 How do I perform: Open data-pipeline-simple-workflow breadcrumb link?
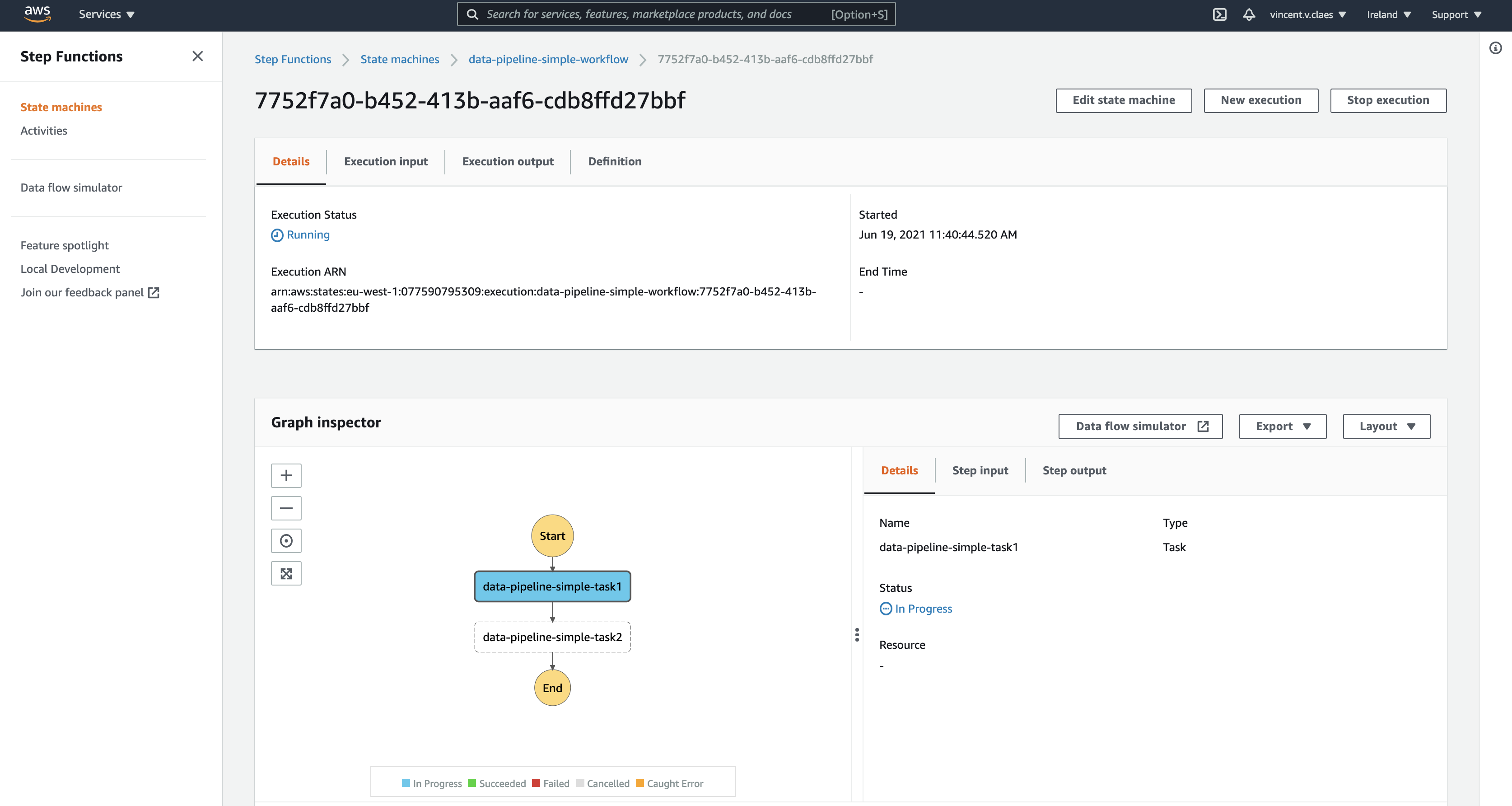(x=548, y=59)
